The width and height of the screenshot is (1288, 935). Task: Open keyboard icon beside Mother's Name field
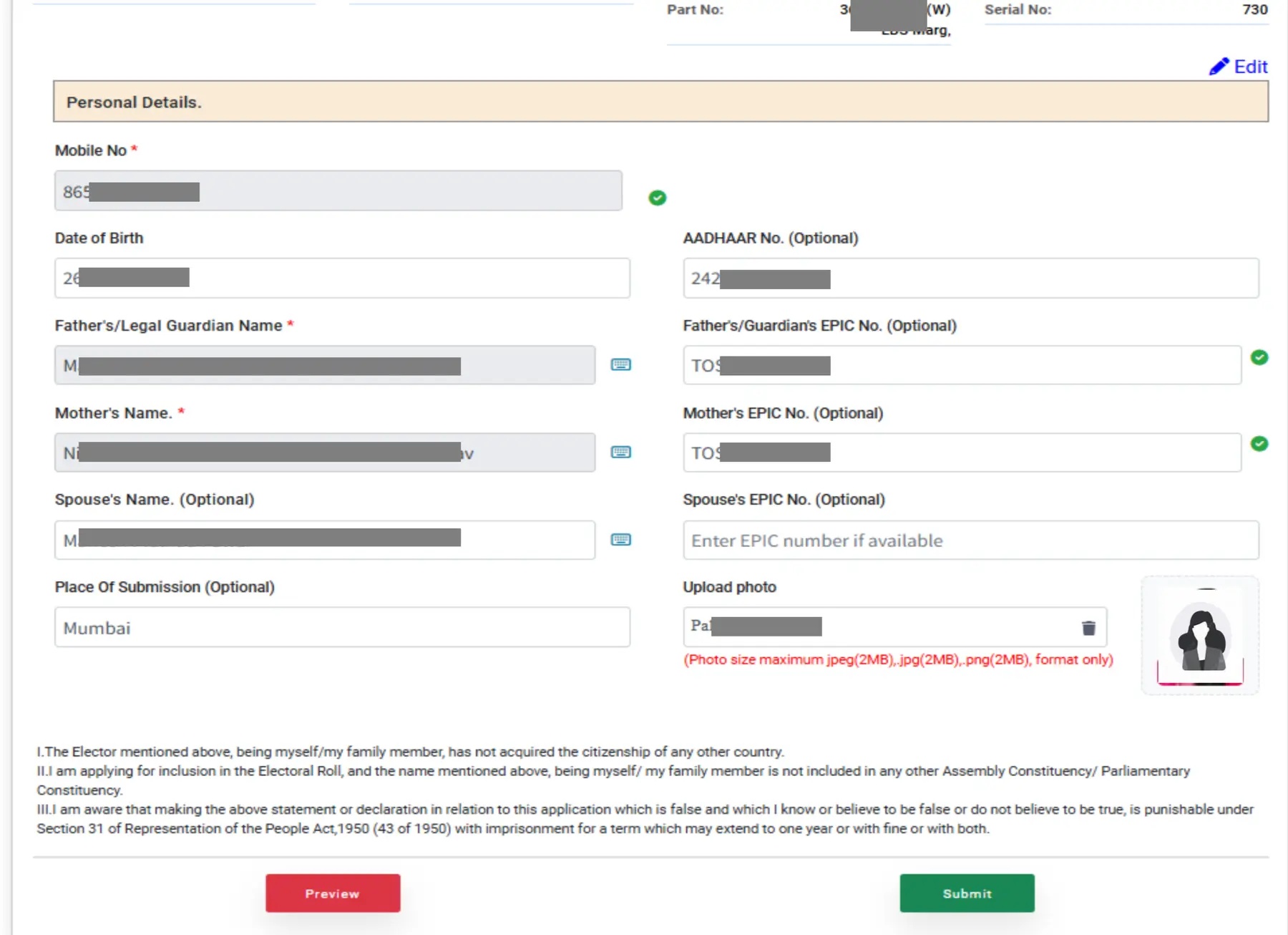click(620, 452)
